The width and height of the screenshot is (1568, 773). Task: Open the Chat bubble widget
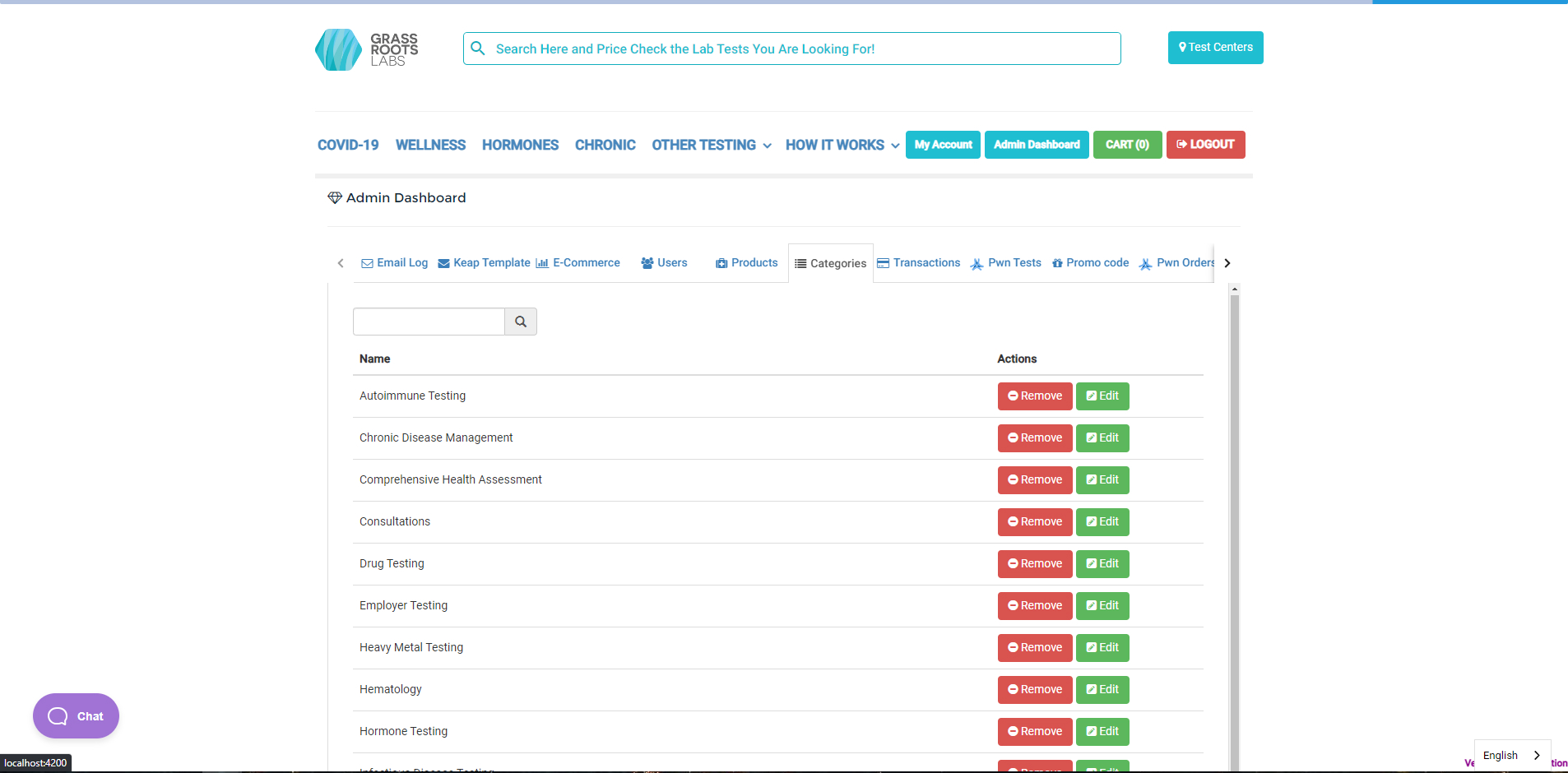point(76,715)
